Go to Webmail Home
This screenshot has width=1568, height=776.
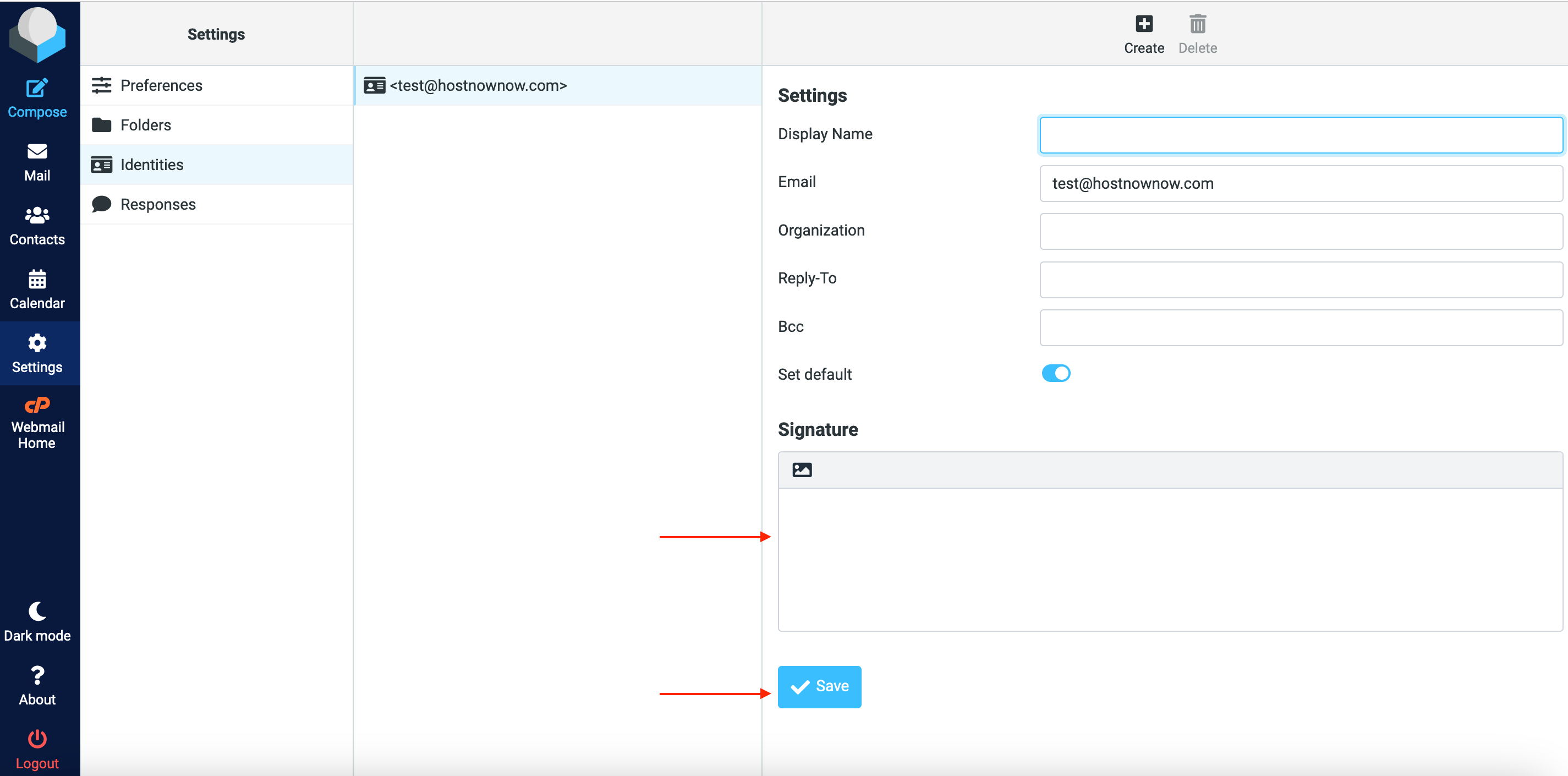point(37,423)
